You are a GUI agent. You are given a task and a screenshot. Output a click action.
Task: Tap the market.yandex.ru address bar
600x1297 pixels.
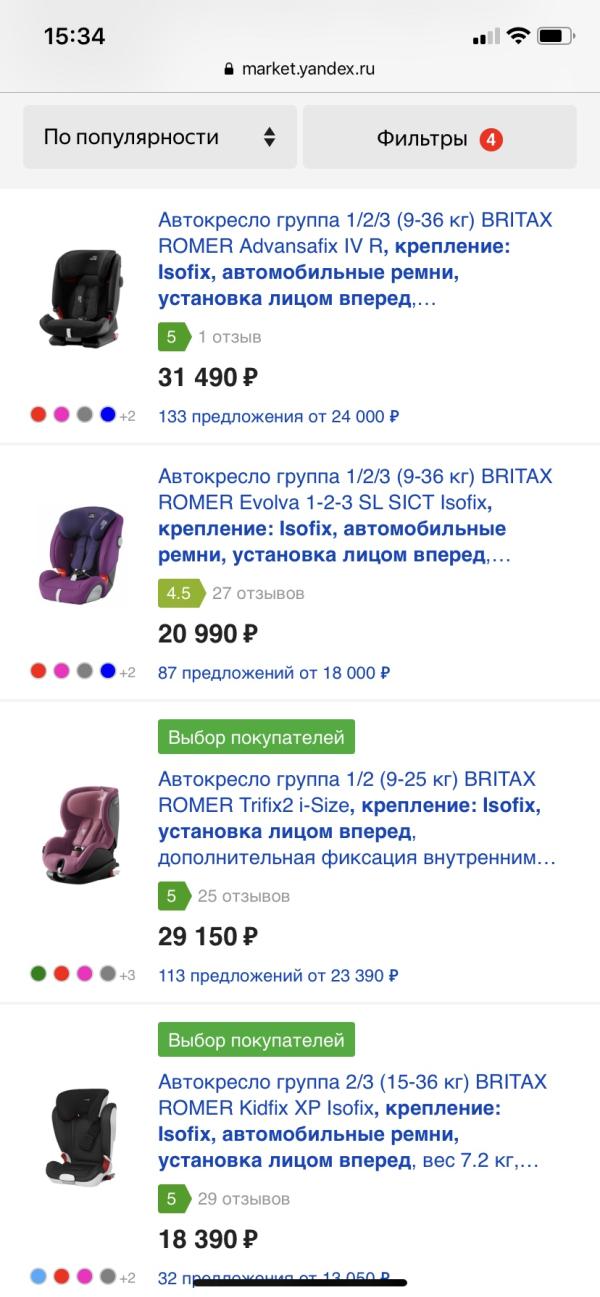(x=300, y=70)
